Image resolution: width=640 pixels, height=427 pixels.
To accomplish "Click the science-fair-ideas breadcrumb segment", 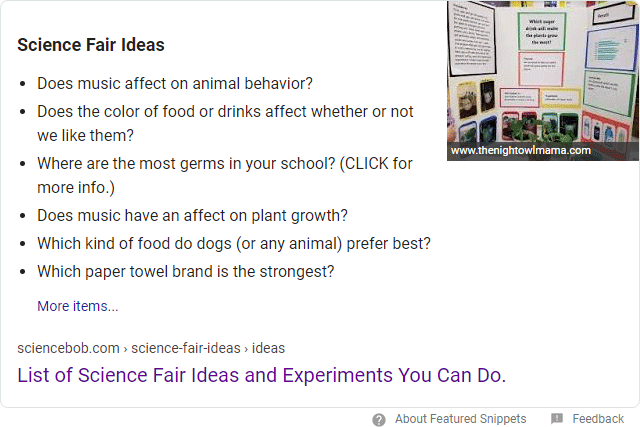I will (186, 348).
